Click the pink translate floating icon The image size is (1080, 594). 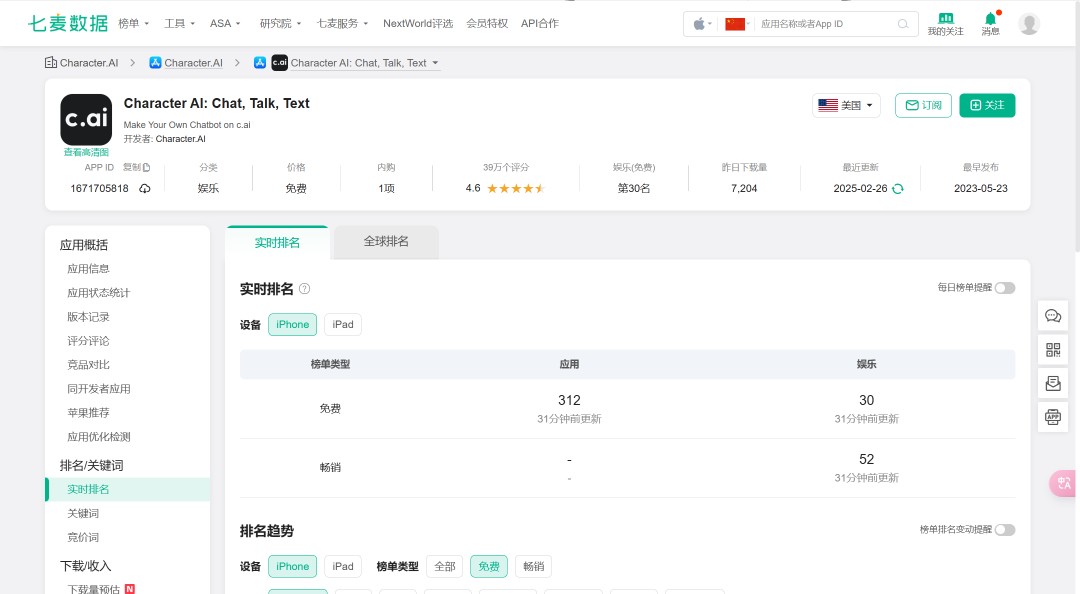[1063, 483]
